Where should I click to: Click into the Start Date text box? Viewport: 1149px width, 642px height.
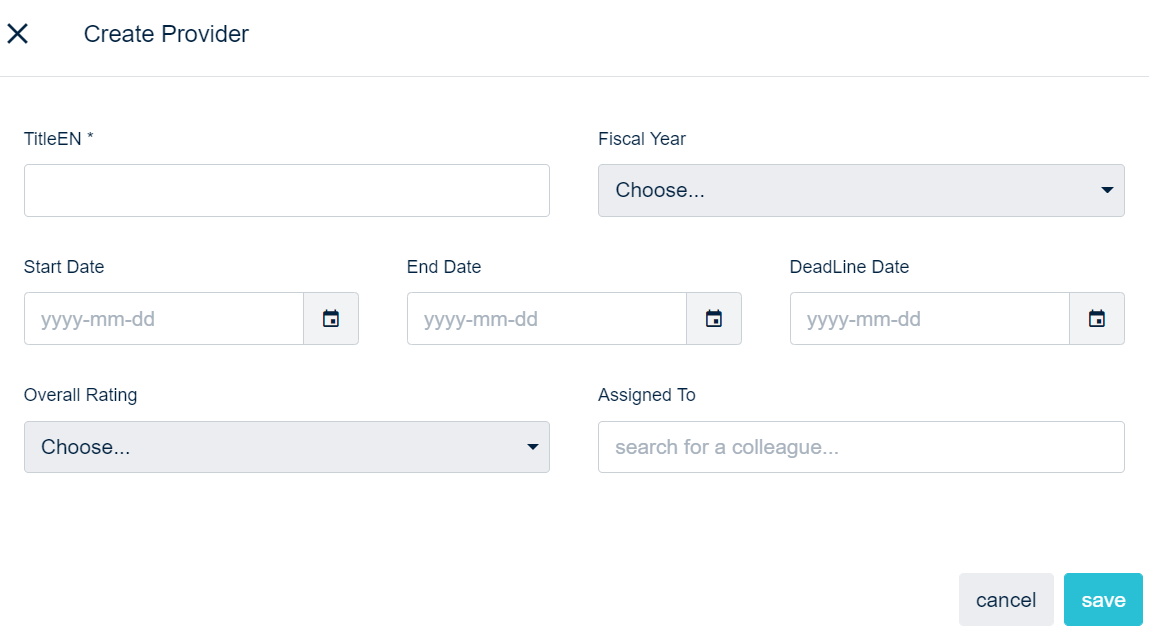(164, 319)
